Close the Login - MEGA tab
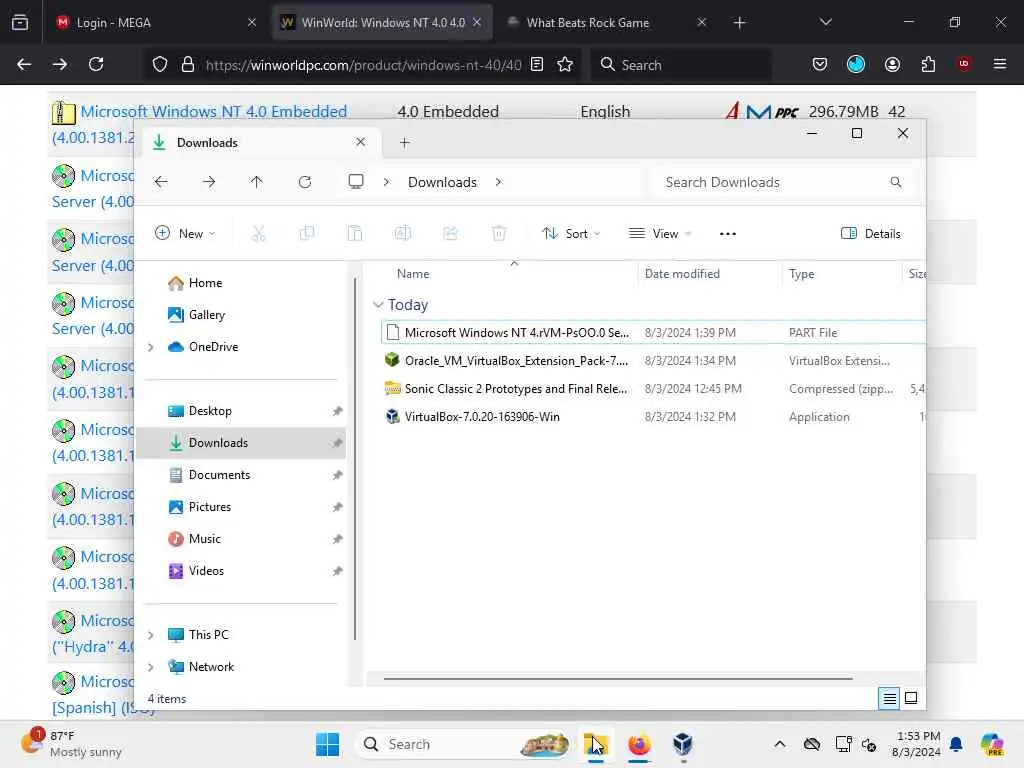1024x768 pixels. tap(251, 22)
